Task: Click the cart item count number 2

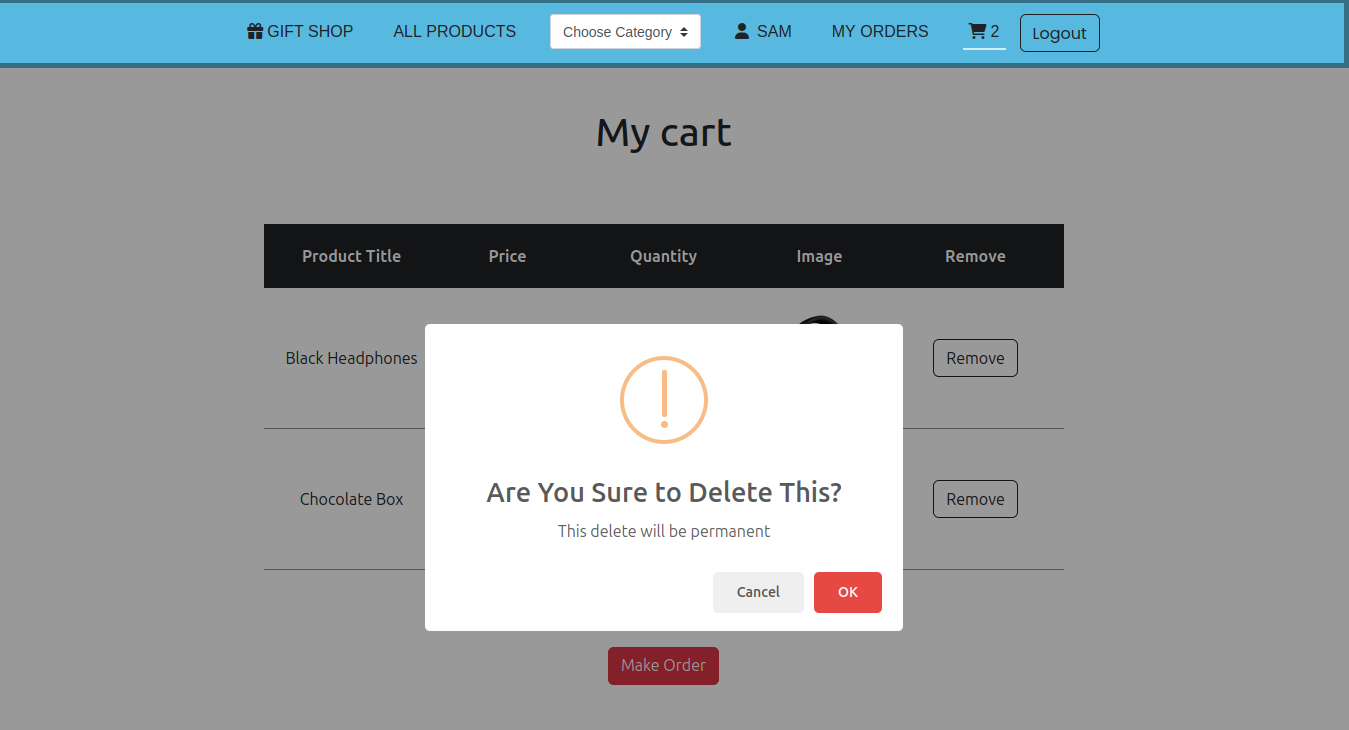Action: pos(995,32)
